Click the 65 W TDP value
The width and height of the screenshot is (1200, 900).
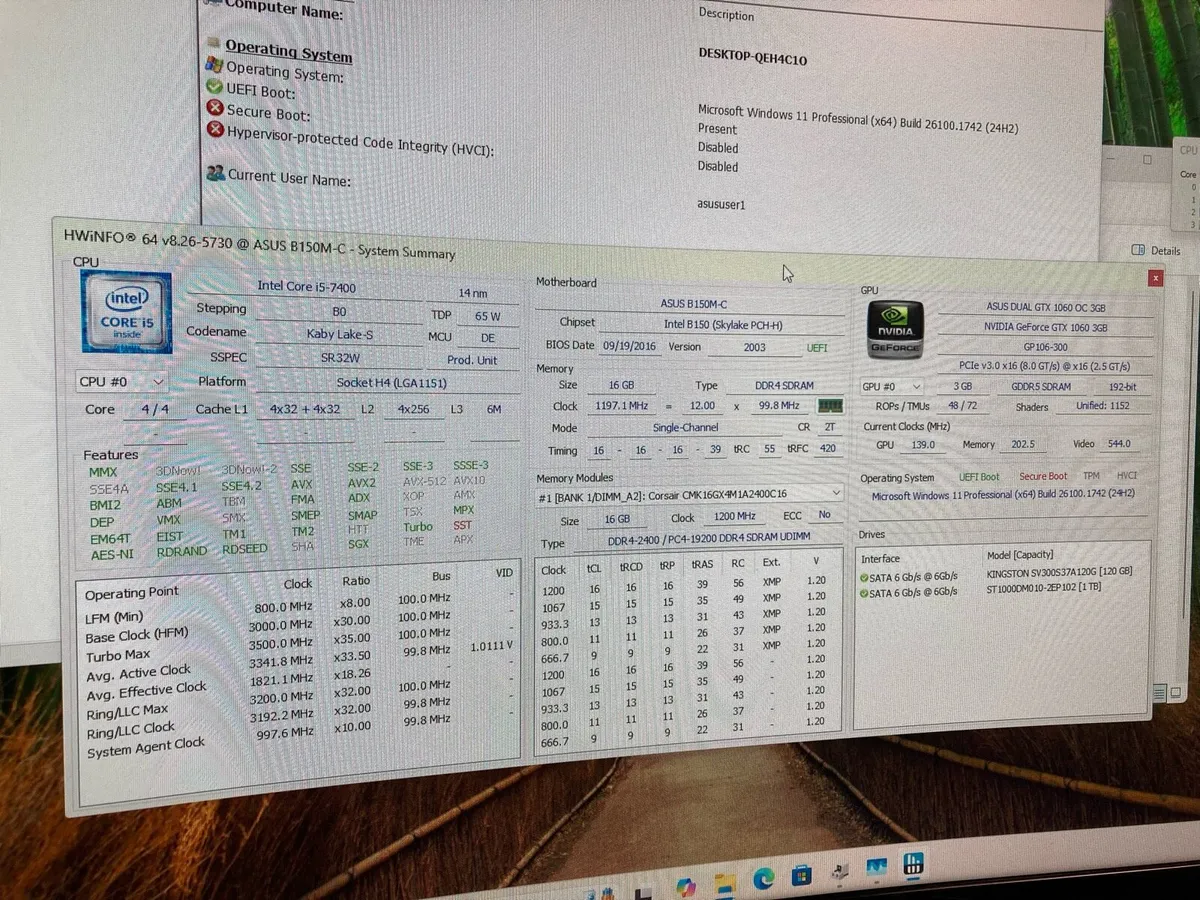coord(487,316)
